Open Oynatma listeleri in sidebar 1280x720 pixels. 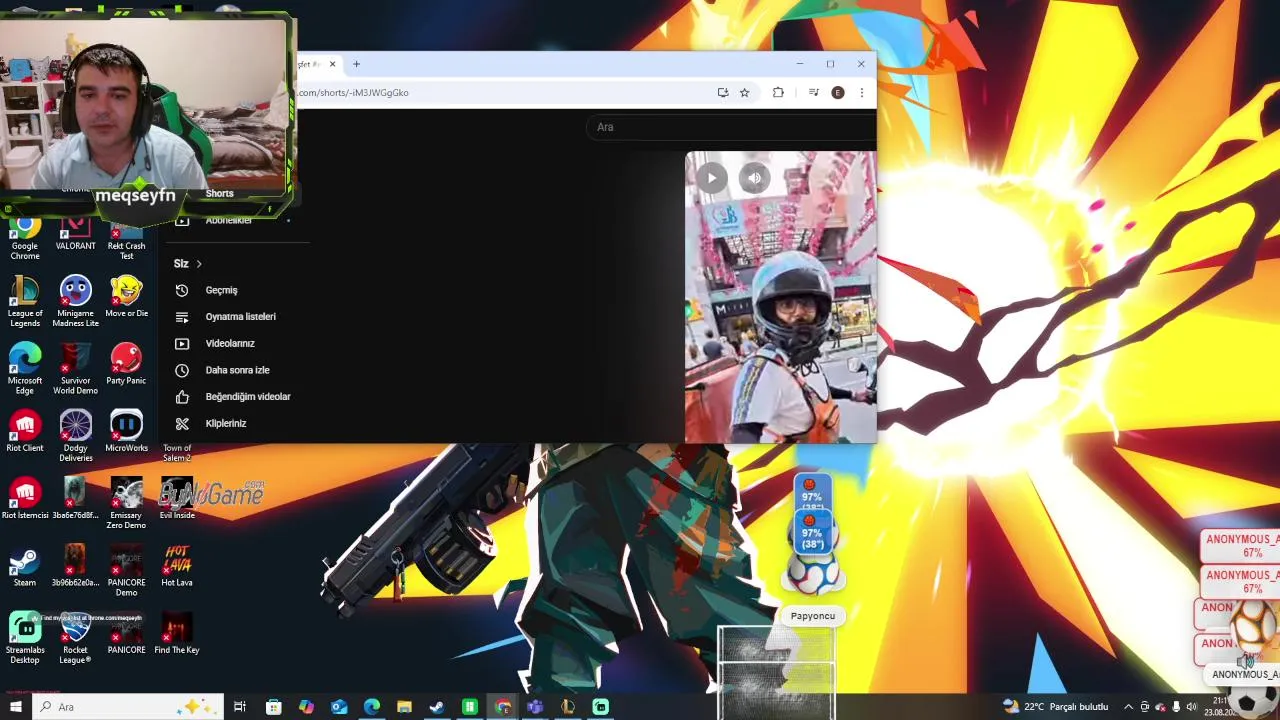tap(240, 317)
